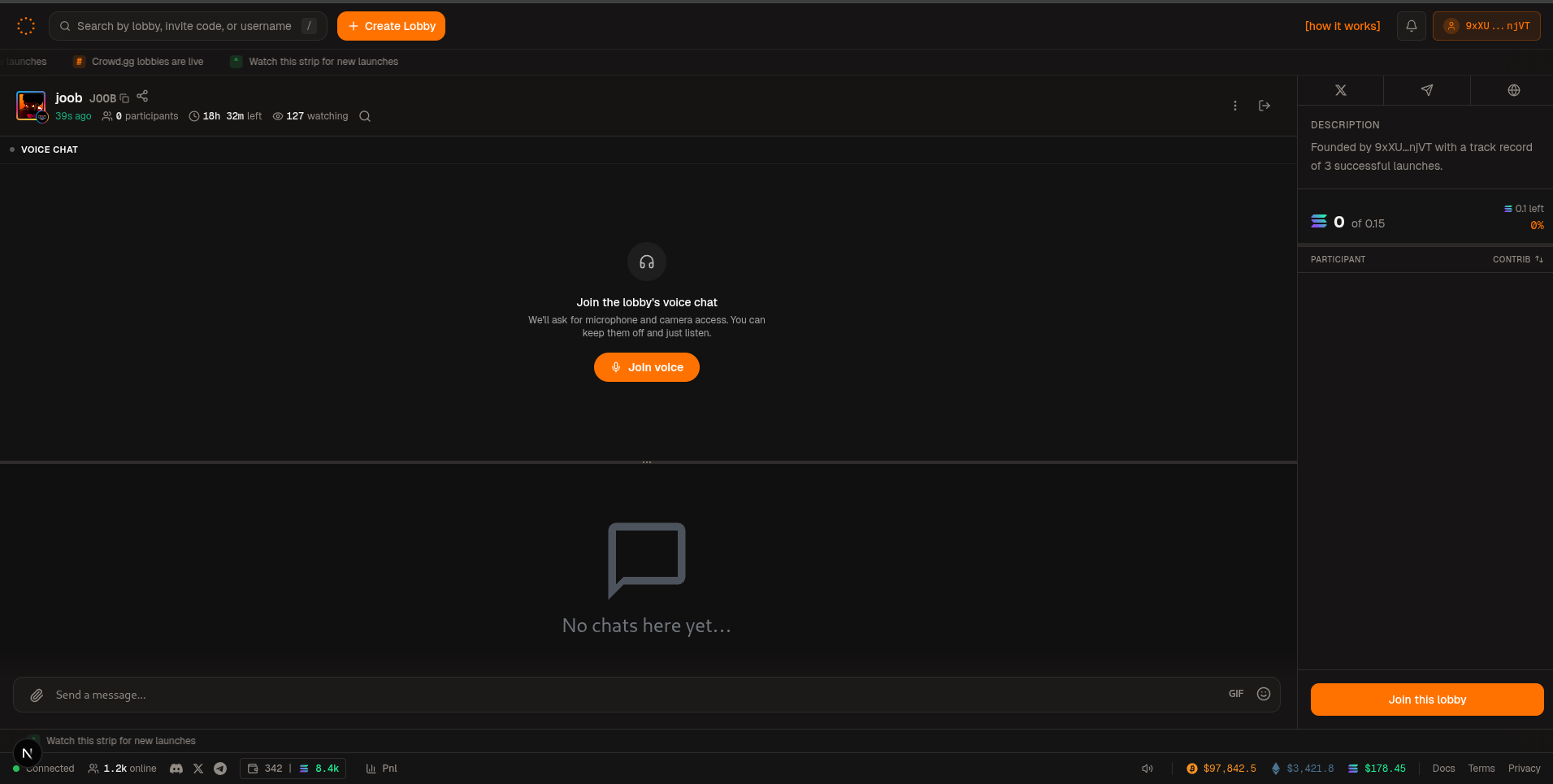1553x784 pixels.
Task: Open the lobby more options menu
Action: click(1234, 106)
